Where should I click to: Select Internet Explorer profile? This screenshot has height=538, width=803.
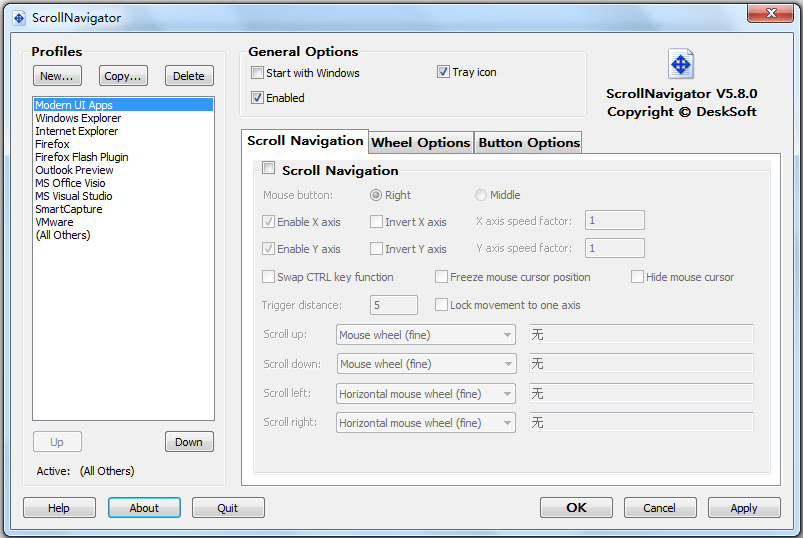coord(123,131)
